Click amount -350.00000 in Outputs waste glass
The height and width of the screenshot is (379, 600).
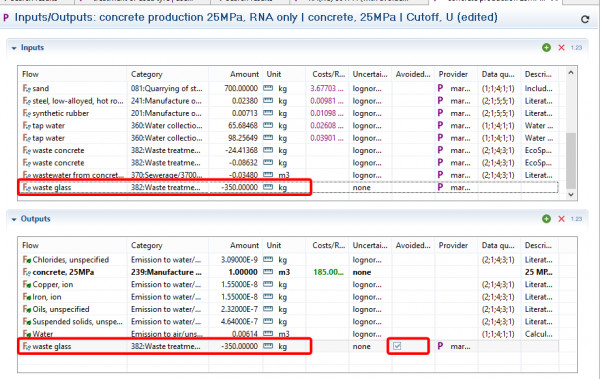click(240, 346)
